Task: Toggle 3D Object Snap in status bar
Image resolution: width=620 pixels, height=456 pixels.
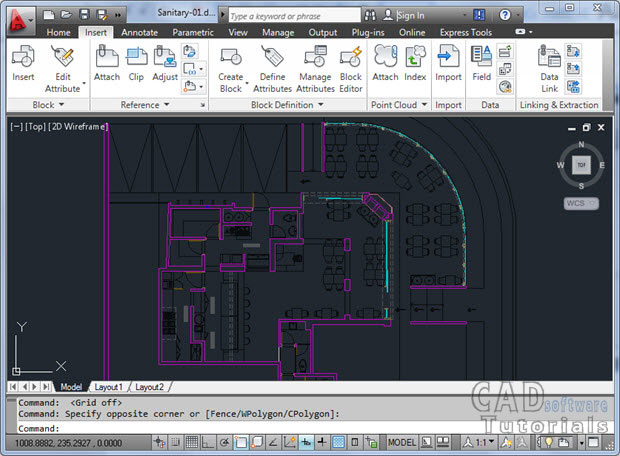Action: 257,442
